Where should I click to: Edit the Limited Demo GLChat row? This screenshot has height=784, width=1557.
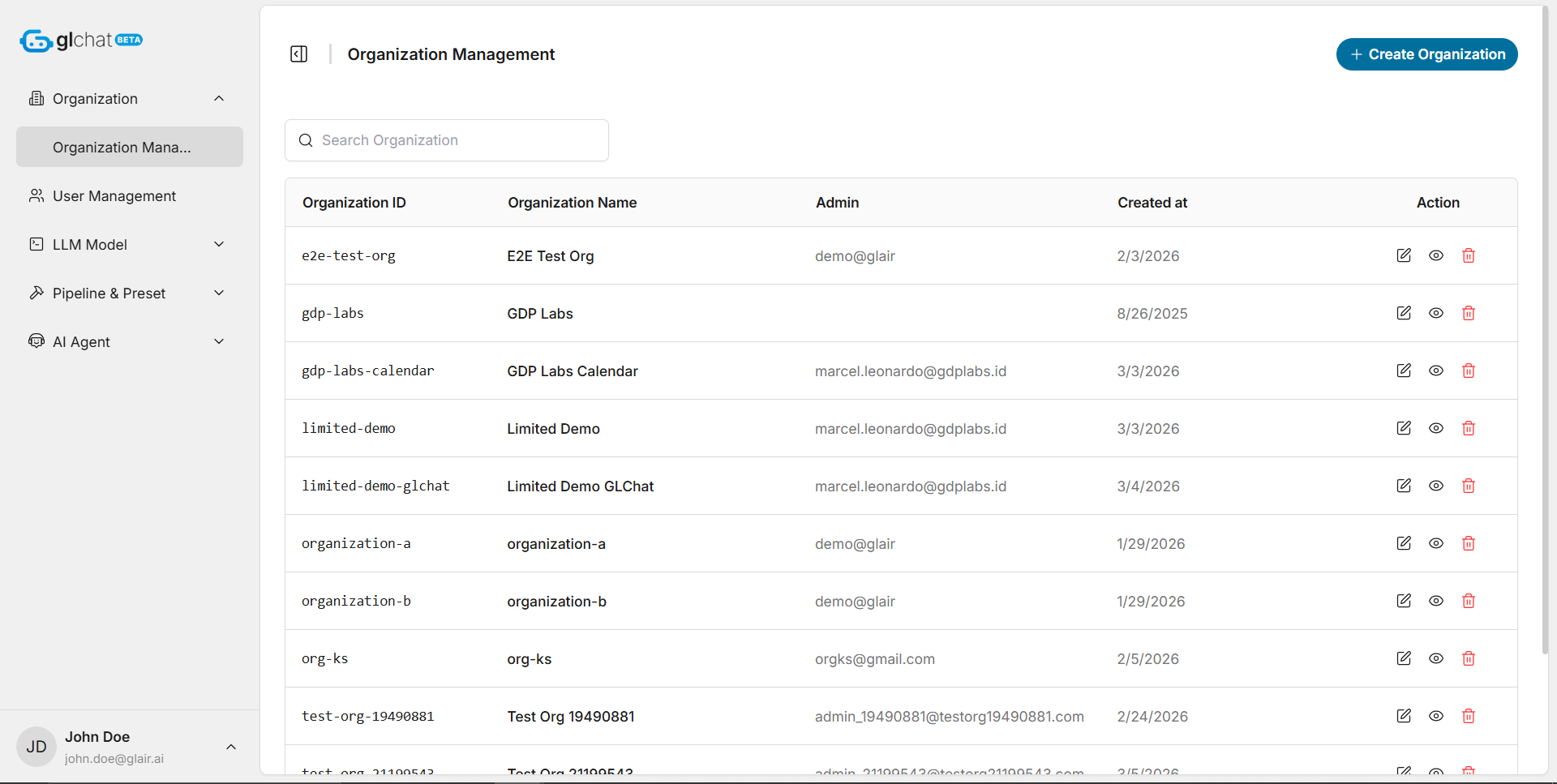1404,486
